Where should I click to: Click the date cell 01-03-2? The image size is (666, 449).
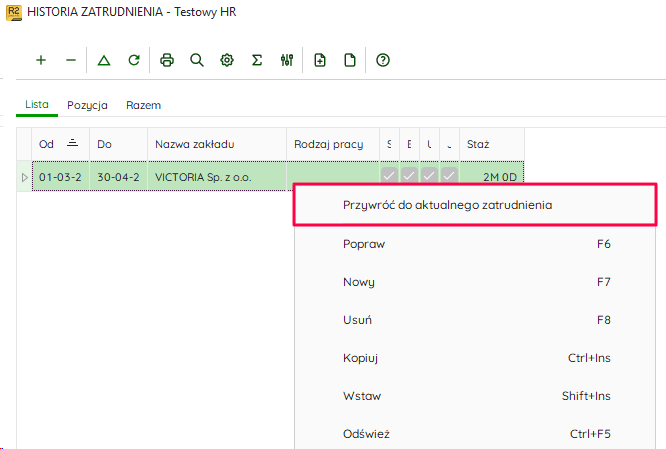[x=60, y=177]
